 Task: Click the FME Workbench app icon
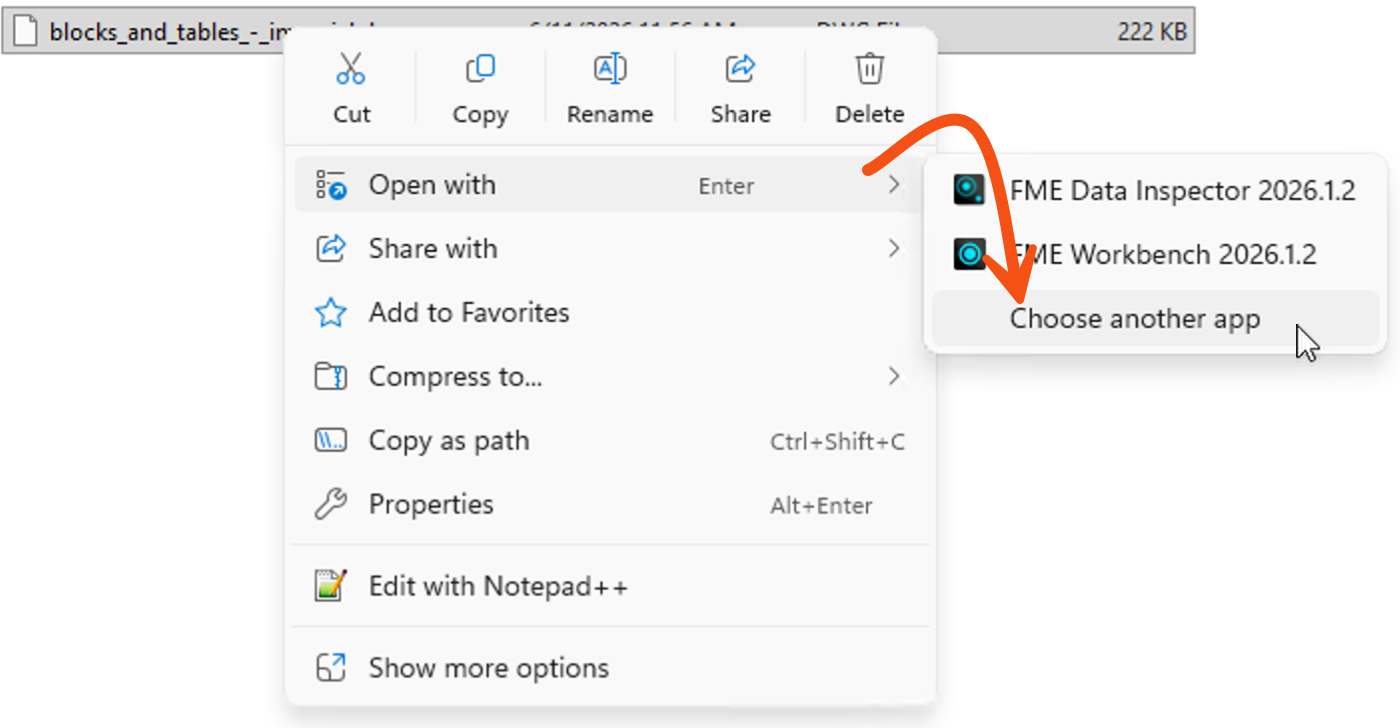969,254
